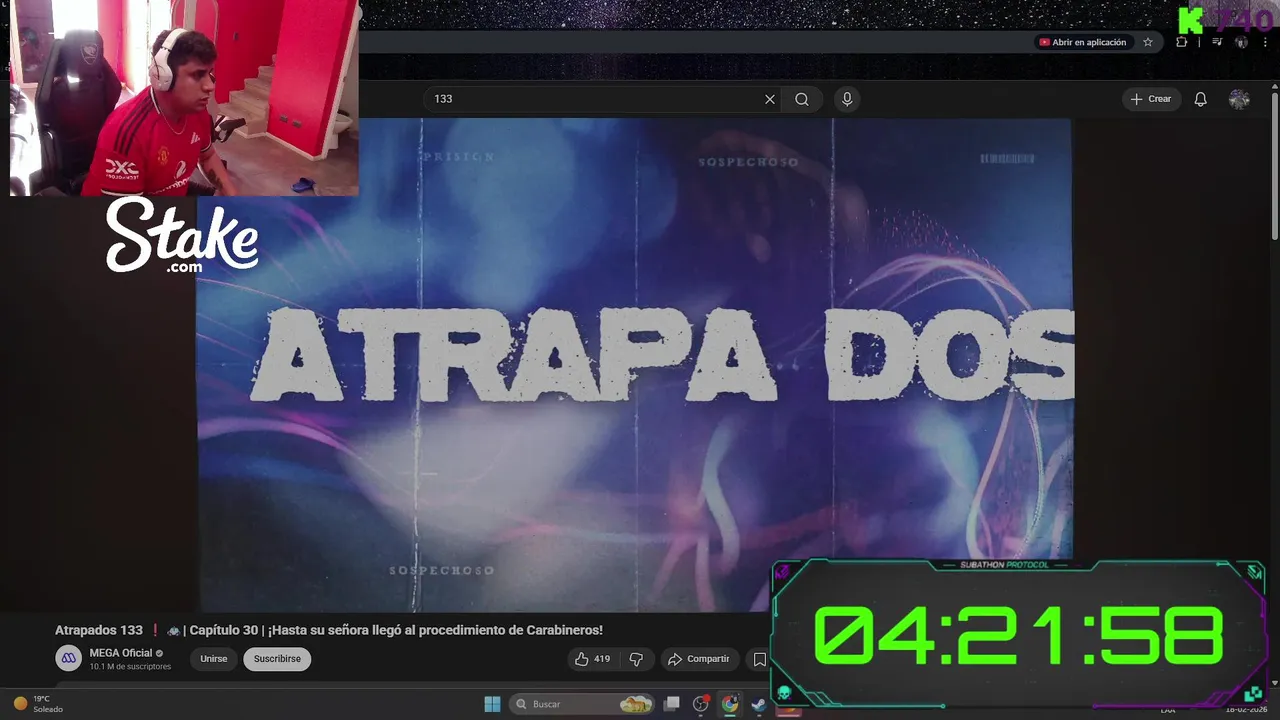Click the Crear button

coord(1150,99)
